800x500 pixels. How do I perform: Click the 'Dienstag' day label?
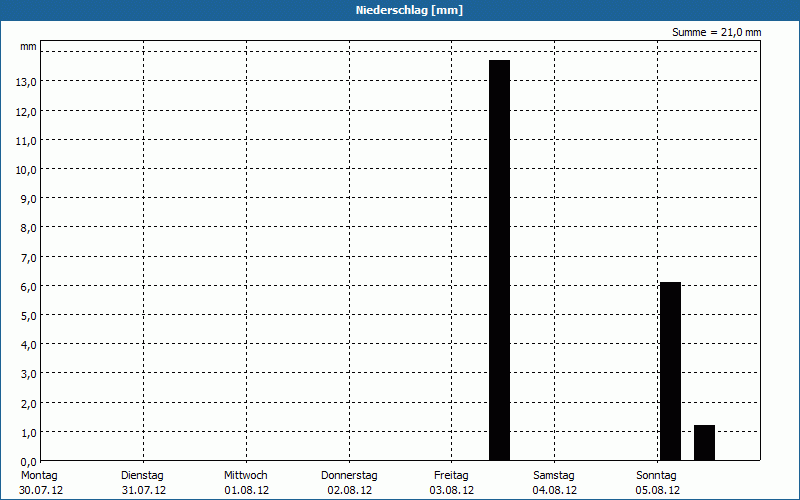coord(142,475)
